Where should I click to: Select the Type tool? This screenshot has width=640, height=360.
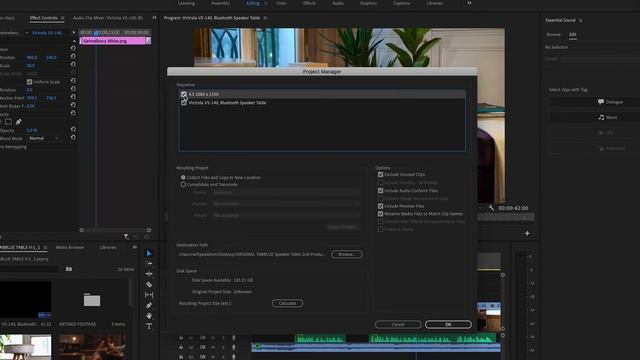149,326
